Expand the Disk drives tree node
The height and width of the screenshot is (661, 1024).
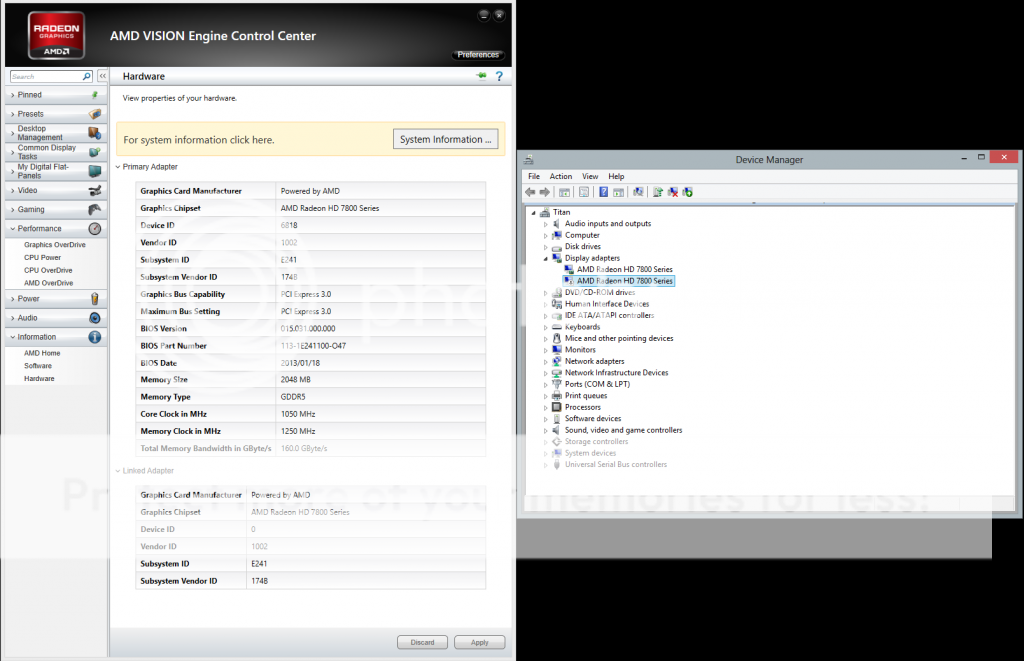(545, 247)
